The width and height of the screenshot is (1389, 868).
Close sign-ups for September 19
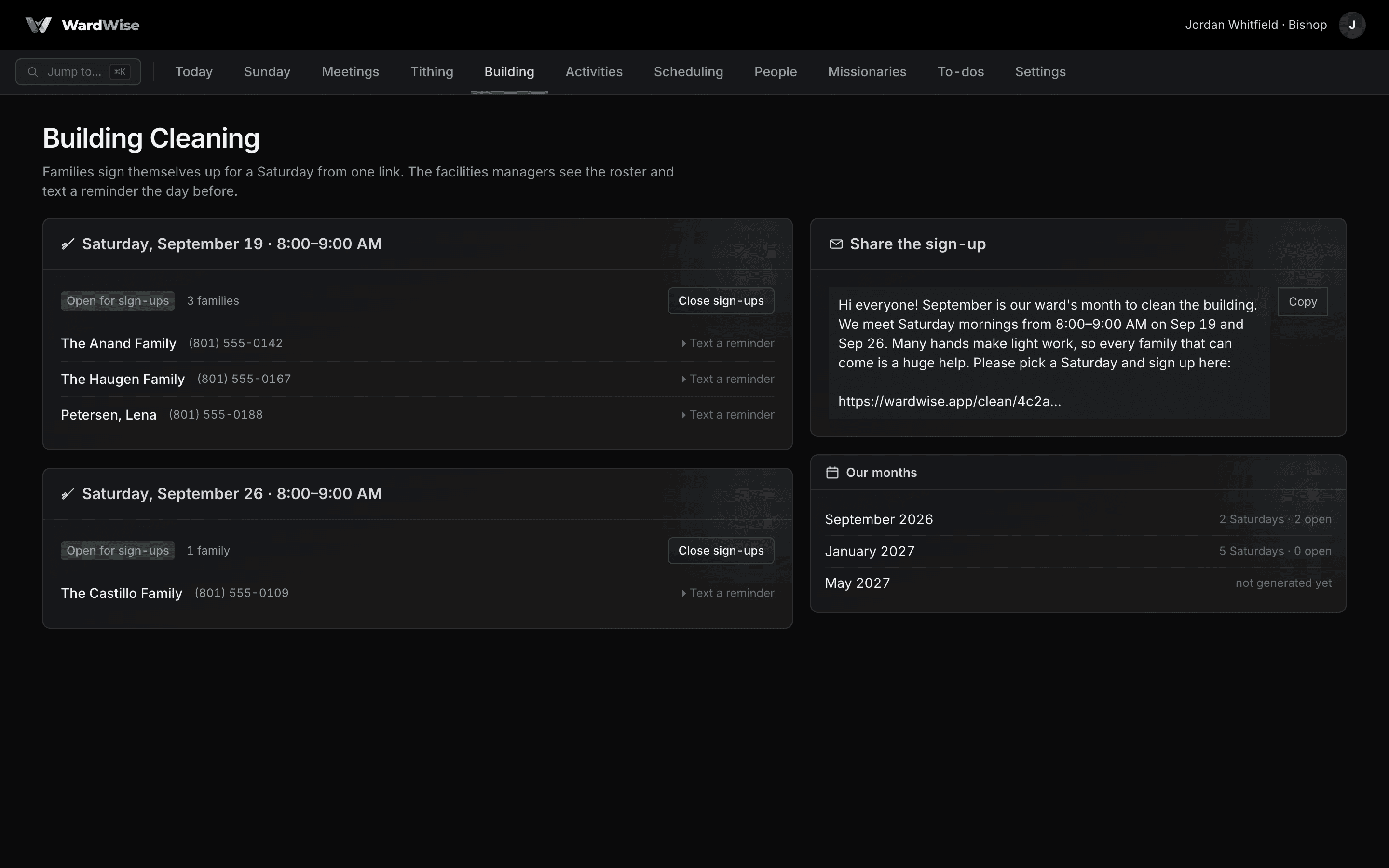(721, 301)
